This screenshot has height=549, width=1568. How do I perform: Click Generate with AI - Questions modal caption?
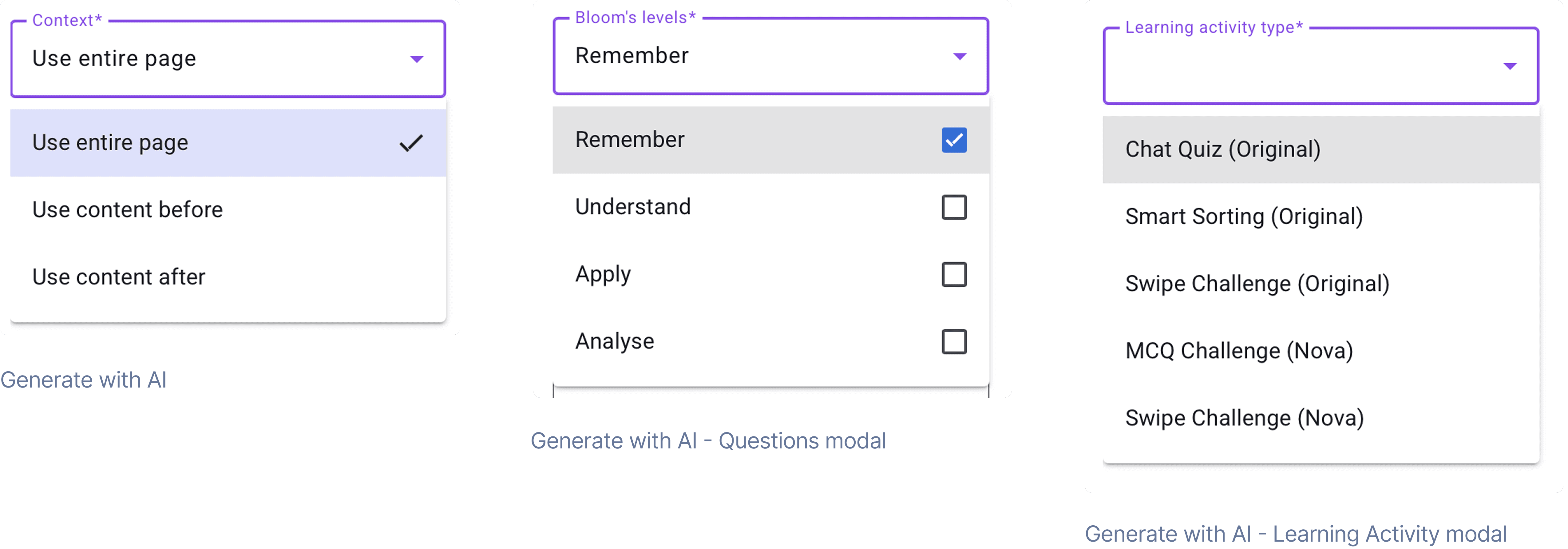pyautogui.click(x=708, y=441)
